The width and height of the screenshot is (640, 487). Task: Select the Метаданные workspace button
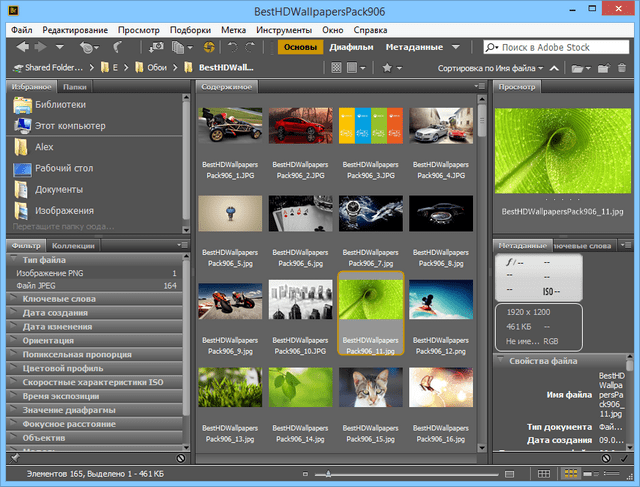tap(413, 47)
